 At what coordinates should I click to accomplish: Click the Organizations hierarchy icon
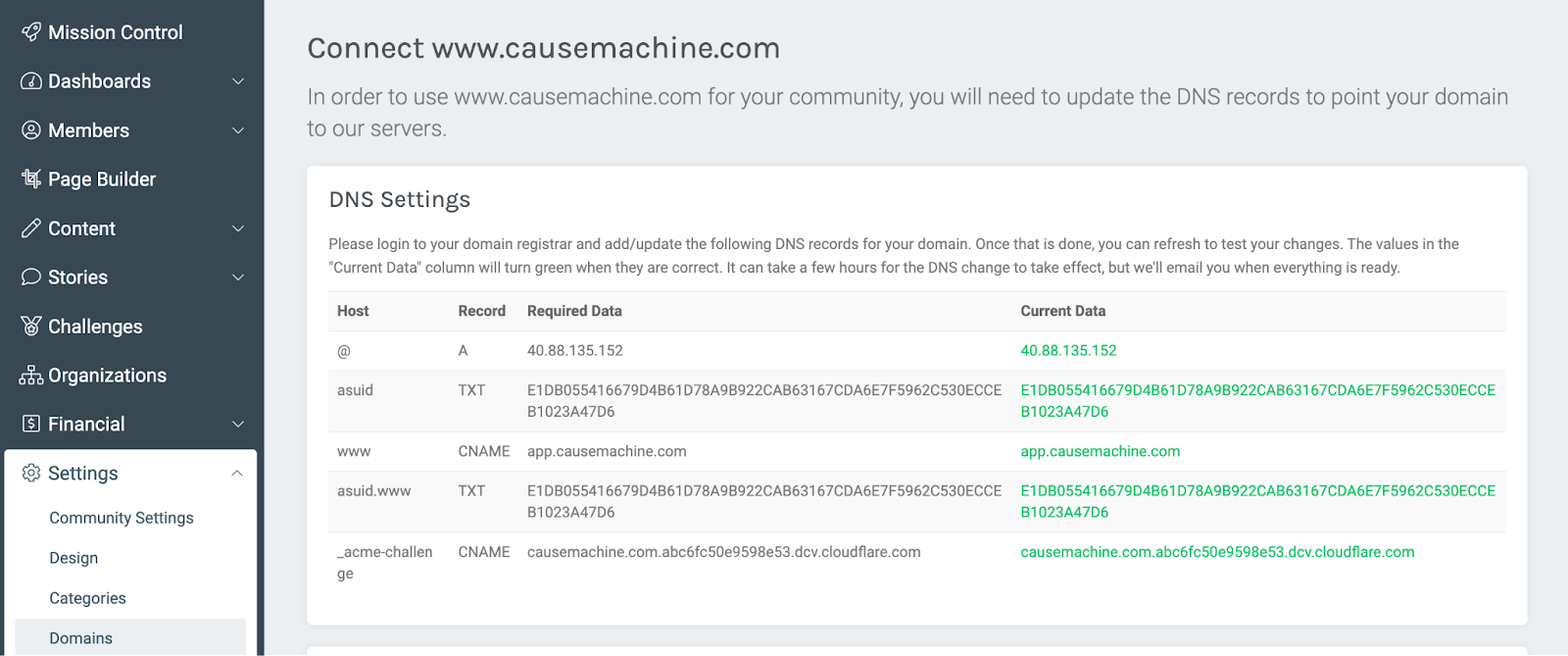click(31, 376)
